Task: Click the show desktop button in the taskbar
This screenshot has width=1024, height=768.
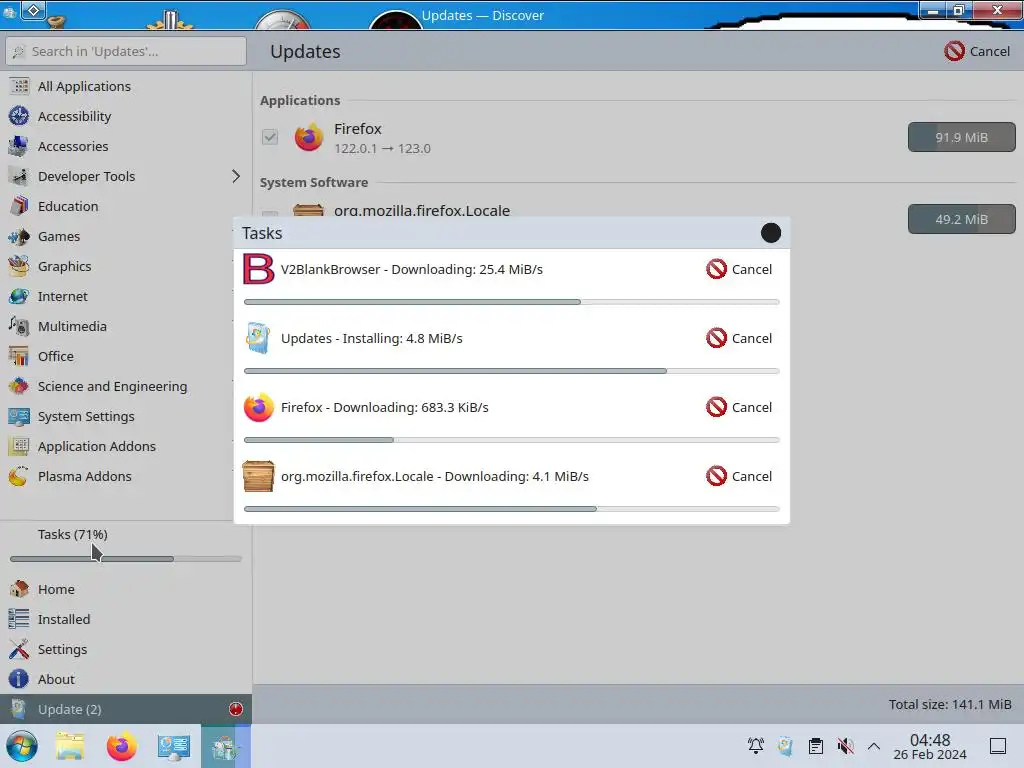Action: tap(998, 746)
